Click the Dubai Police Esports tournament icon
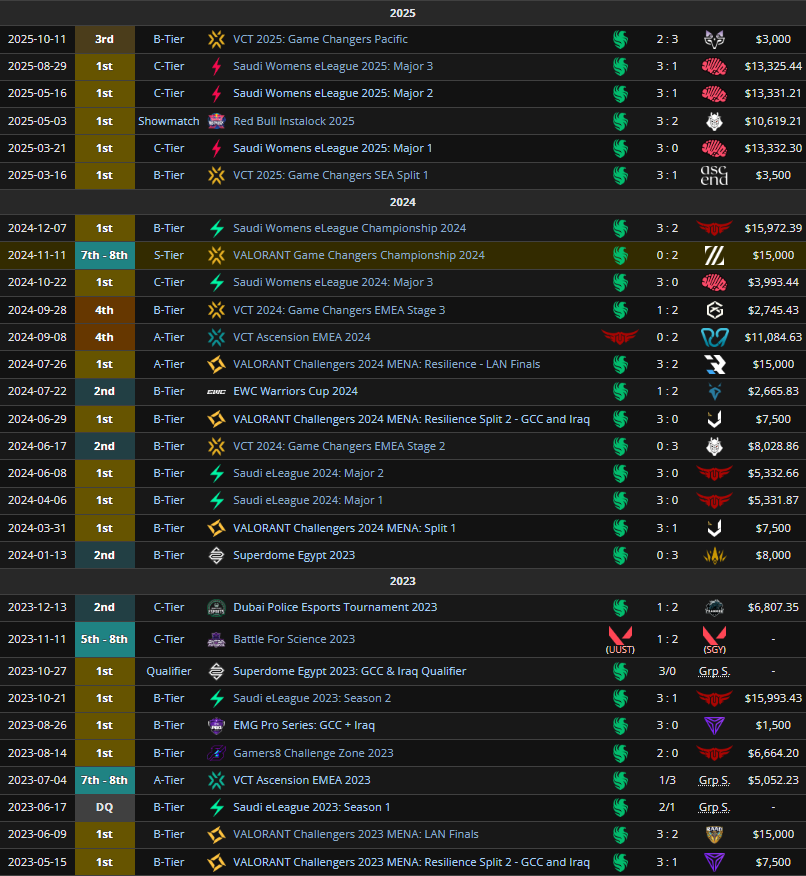Image resolution: width=806 pixels, height=876 pixels. [x=216, y=607]
